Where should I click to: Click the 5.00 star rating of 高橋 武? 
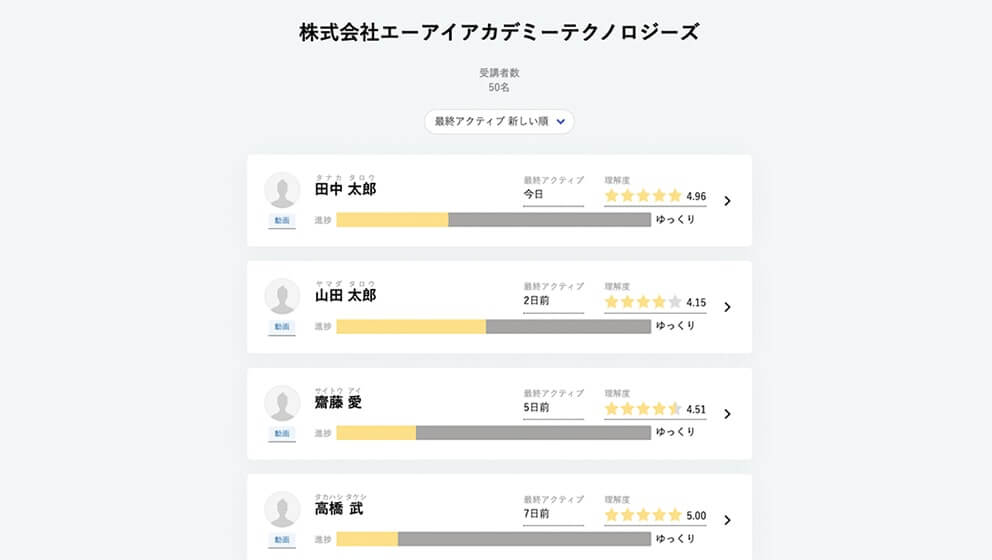coord(655,515)
